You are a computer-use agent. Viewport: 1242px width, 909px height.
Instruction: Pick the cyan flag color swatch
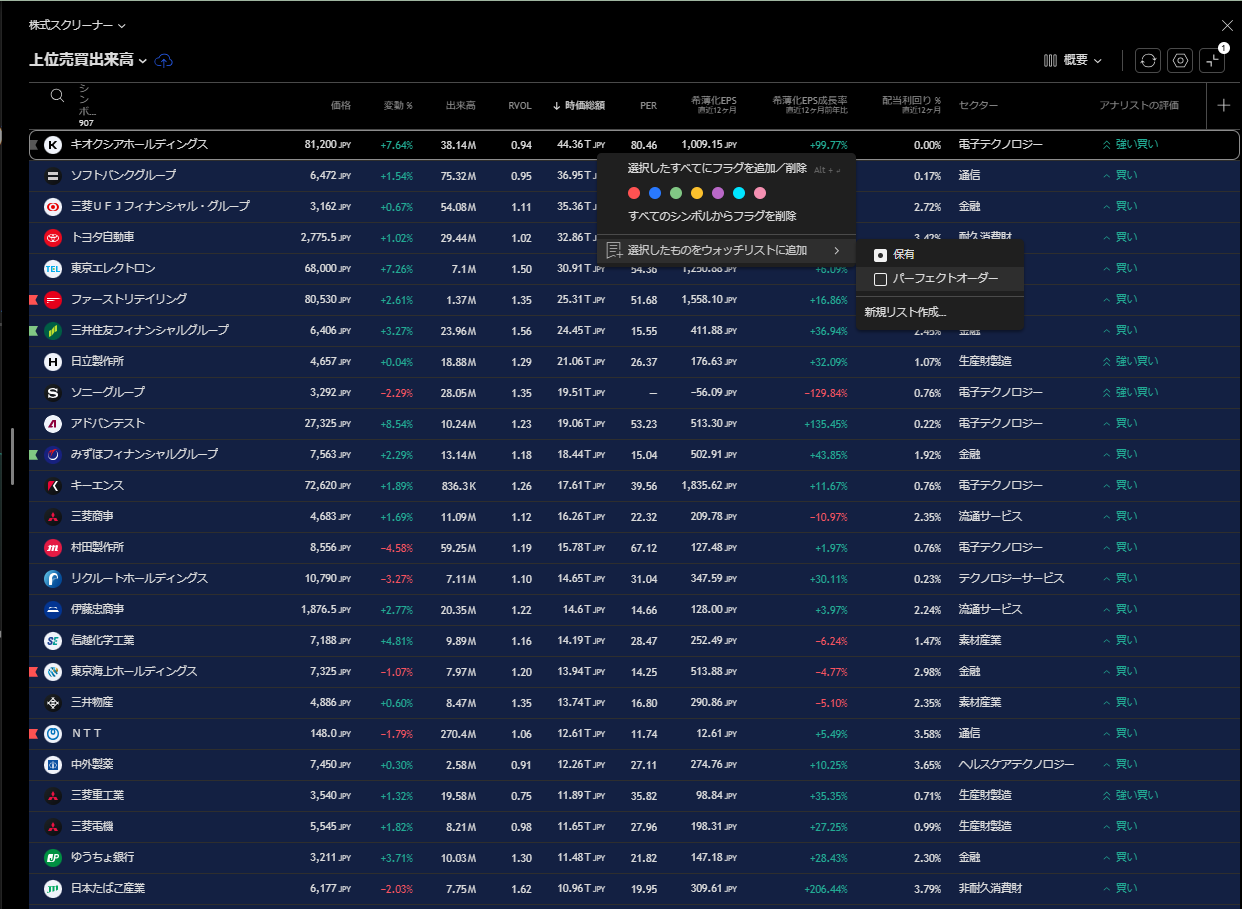pos(739,193)
